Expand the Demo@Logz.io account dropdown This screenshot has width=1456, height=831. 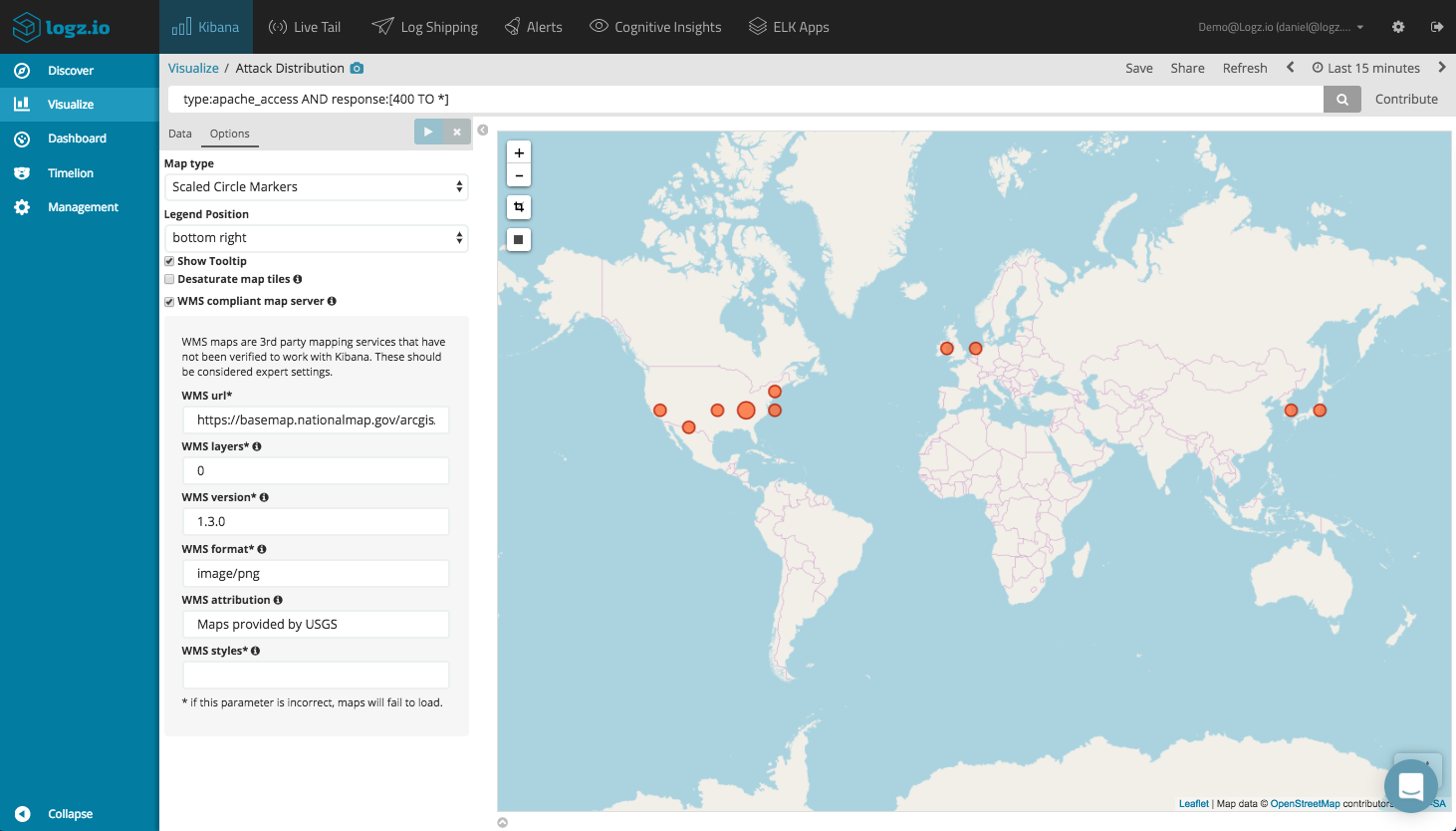[x=1281, y=27]
